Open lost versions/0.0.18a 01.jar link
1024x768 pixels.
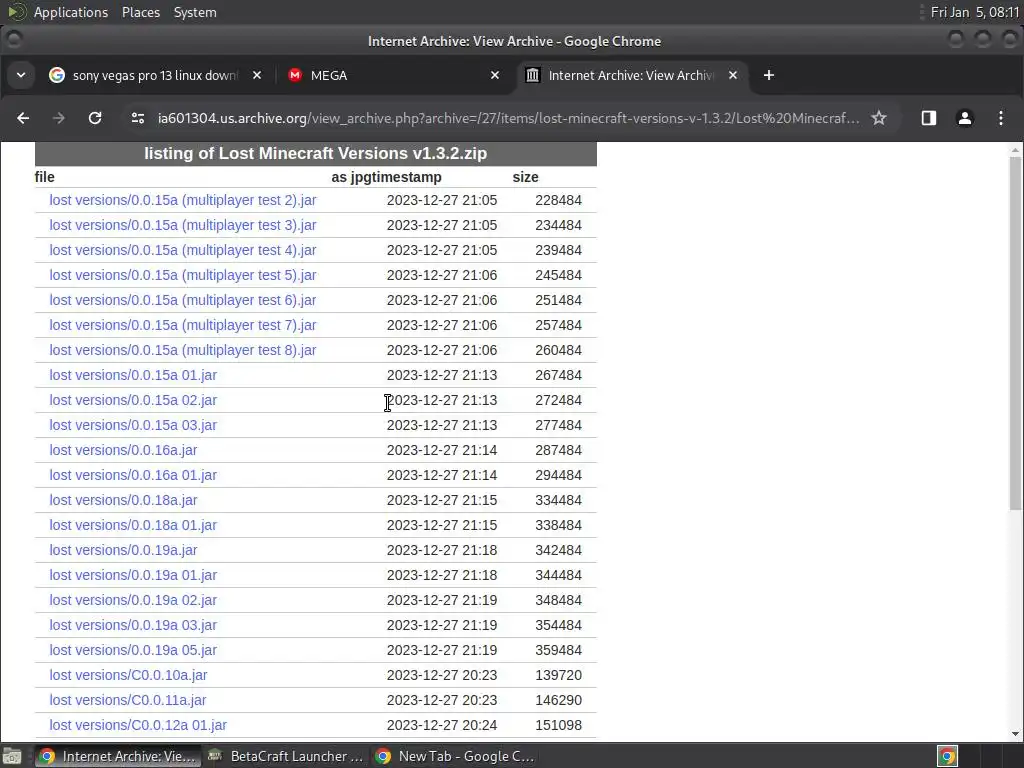point(133,525)
